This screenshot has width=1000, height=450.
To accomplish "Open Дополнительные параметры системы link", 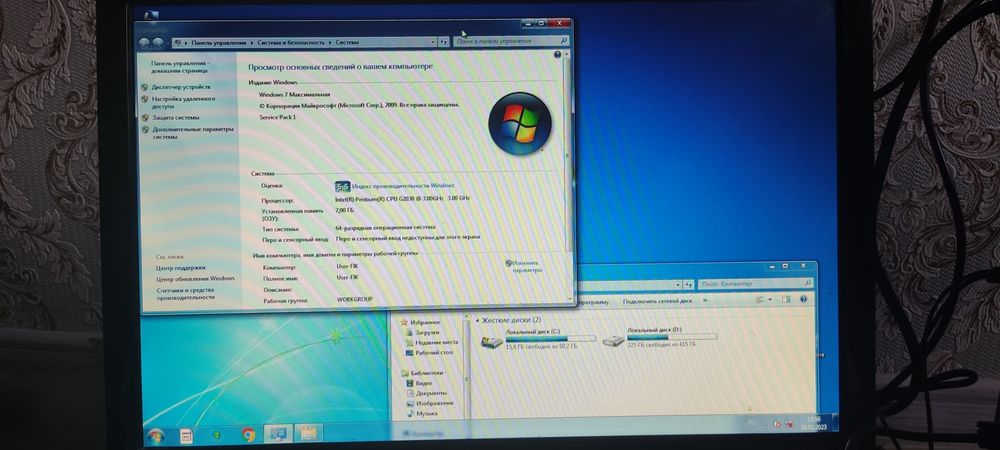I will [193, 133].
